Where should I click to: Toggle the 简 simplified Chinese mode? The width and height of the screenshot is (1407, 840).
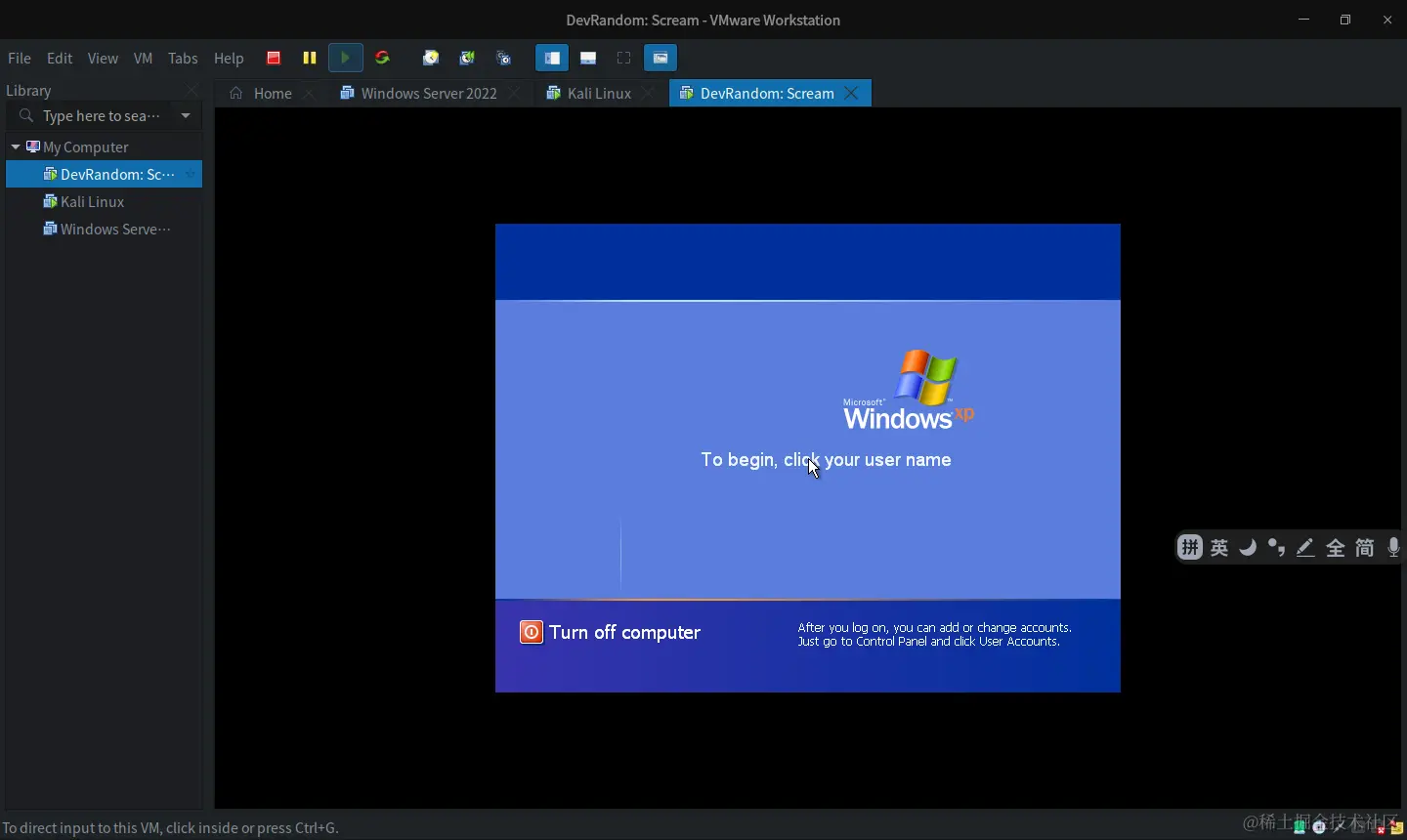[x=1365, y=548]
